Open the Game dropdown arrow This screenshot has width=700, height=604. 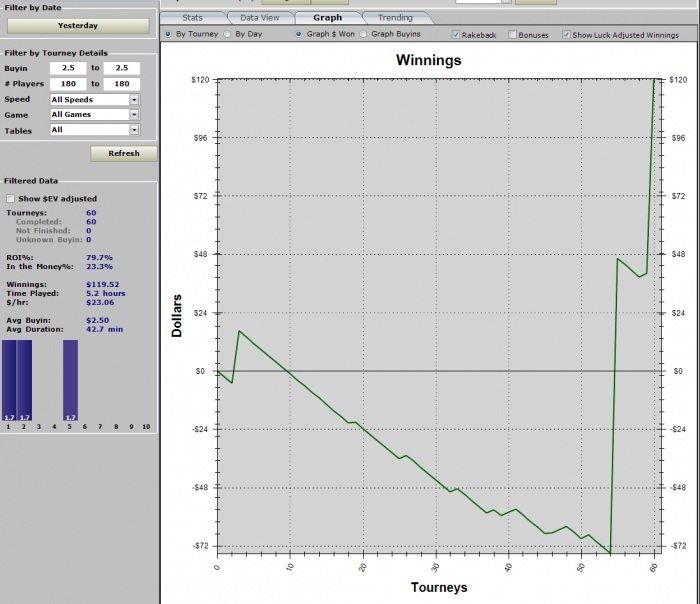click(134, 115)
